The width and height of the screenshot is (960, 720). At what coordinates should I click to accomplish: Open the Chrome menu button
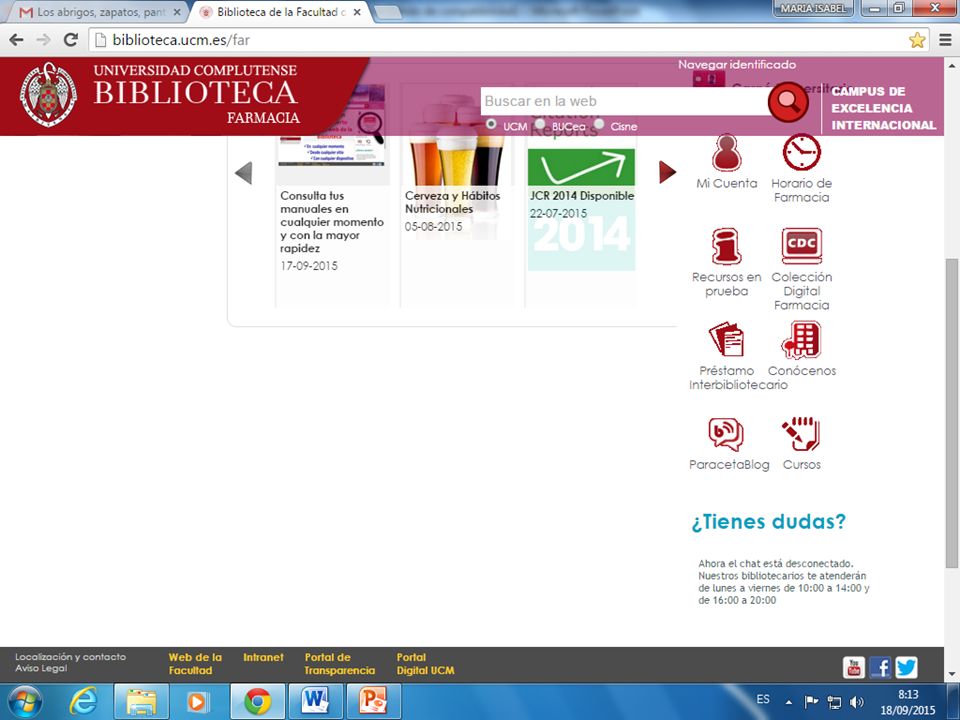pyautogui.click(x=945, y=40)
